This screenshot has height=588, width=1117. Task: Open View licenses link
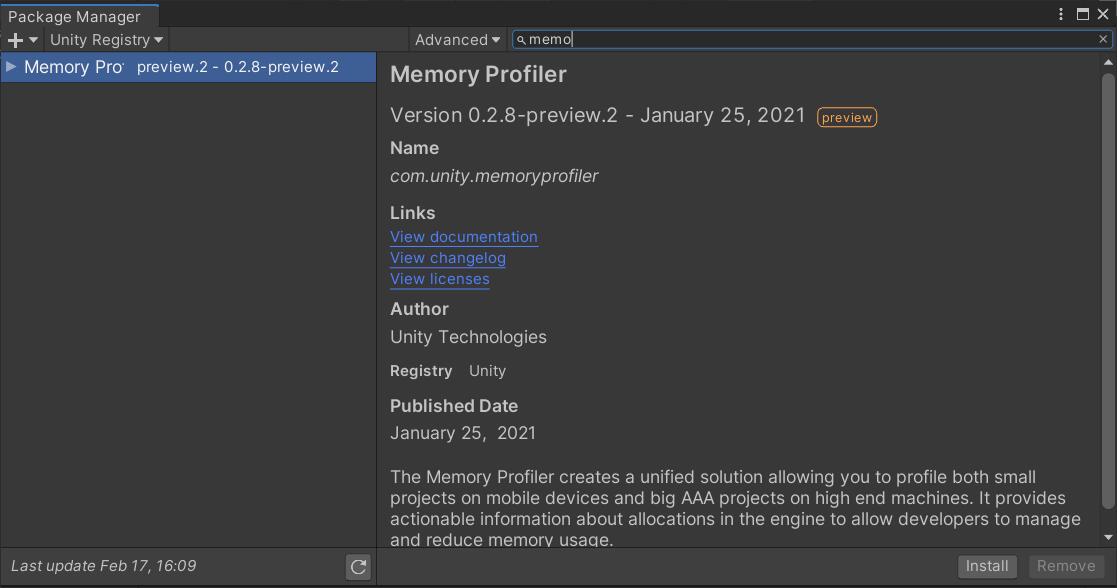[439, 279]
